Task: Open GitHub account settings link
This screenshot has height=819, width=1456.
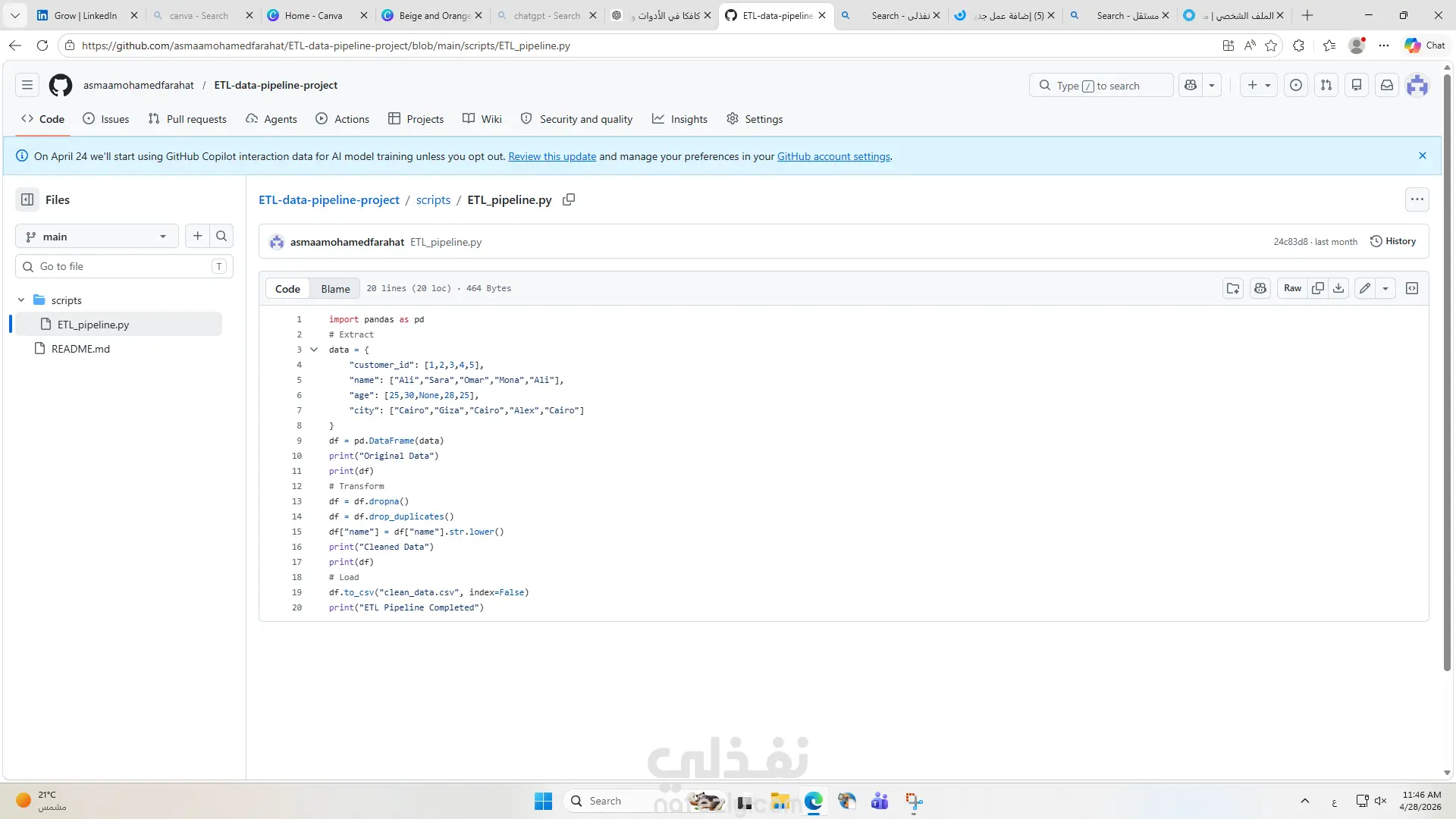Action: pos(833,156)
